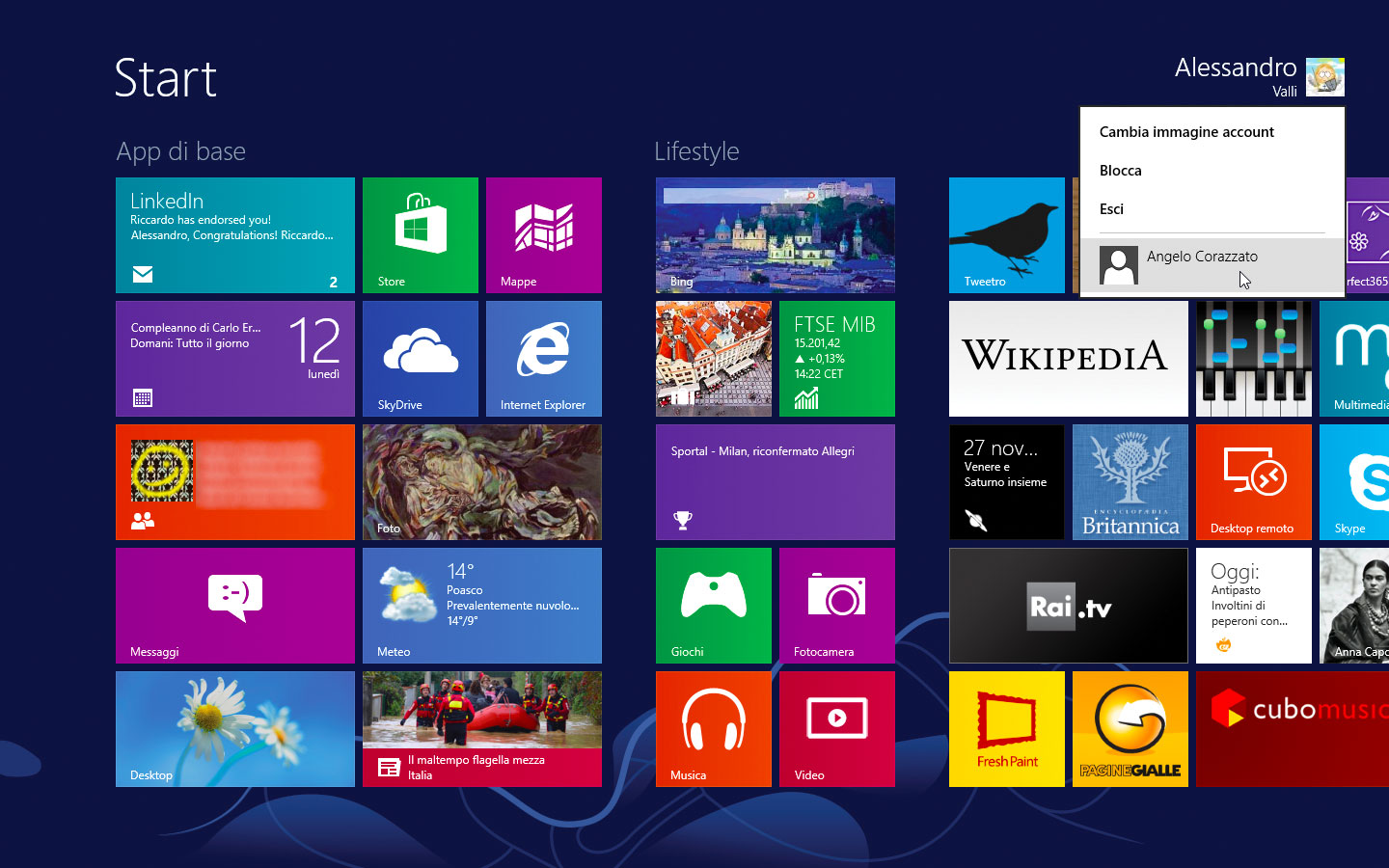Open the Bing tile
This screenshot has height=868, width=1389.
[x=776, y=235]
